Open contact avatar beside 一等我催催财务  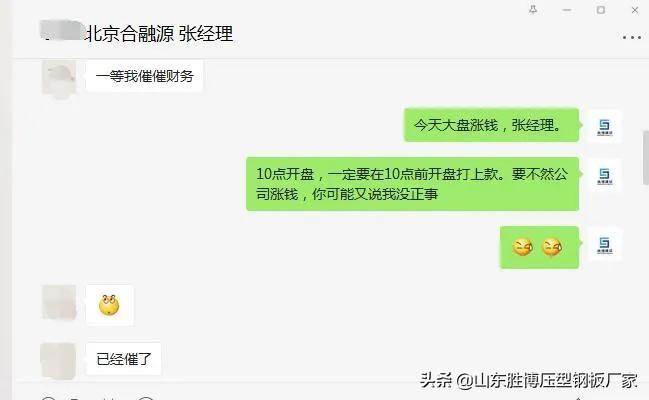click(59, 77)
